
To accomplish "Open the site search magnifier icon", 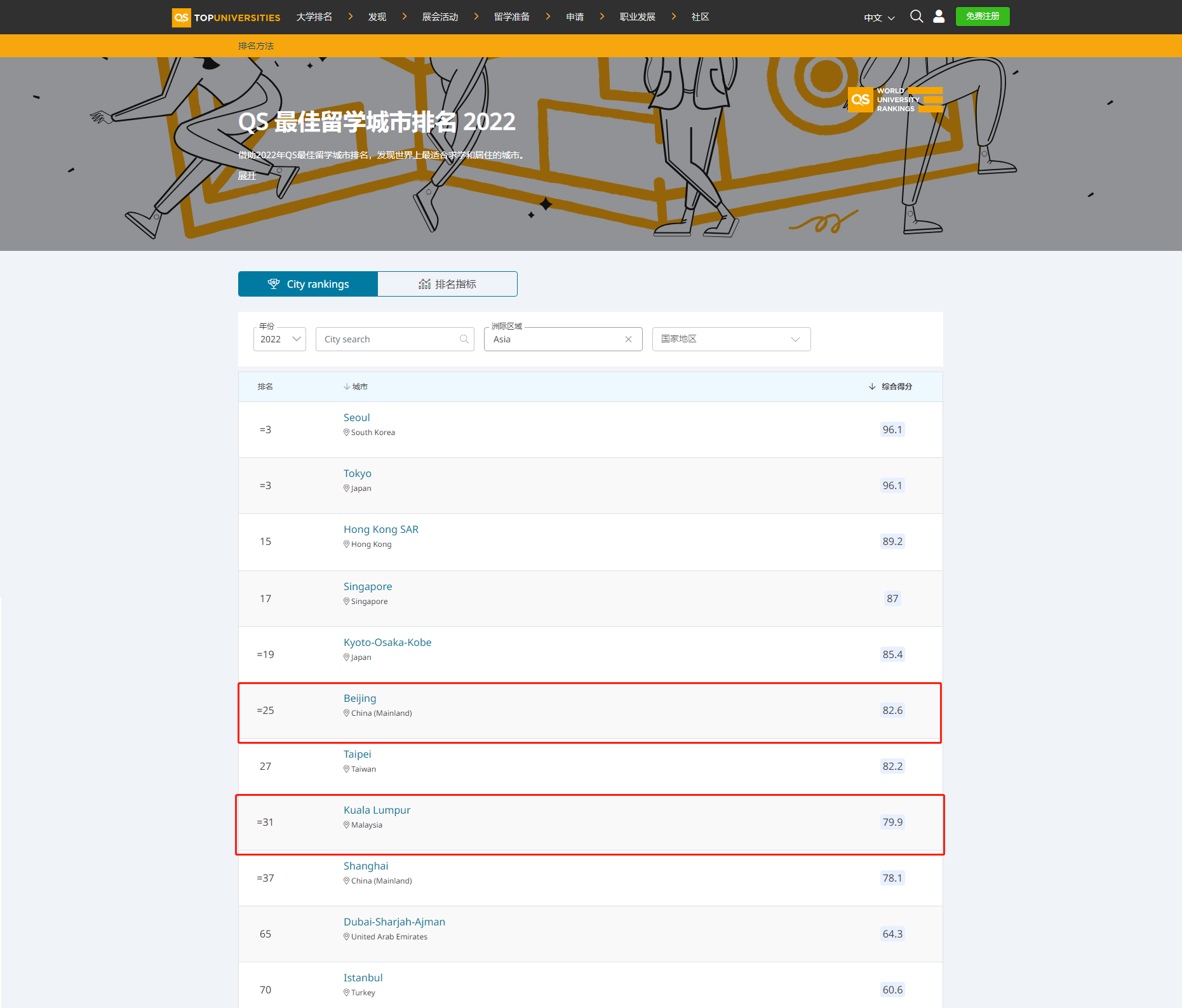I will 917,17.
